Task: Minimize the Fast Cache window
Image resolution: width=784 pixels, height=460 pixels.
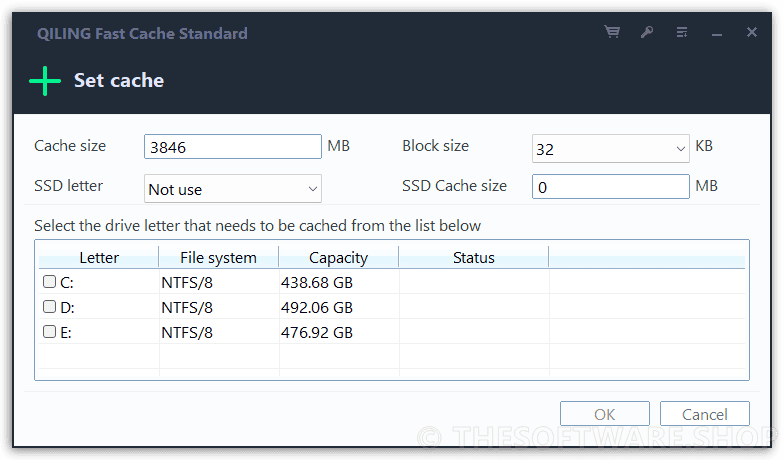Action: coord(717,34)
